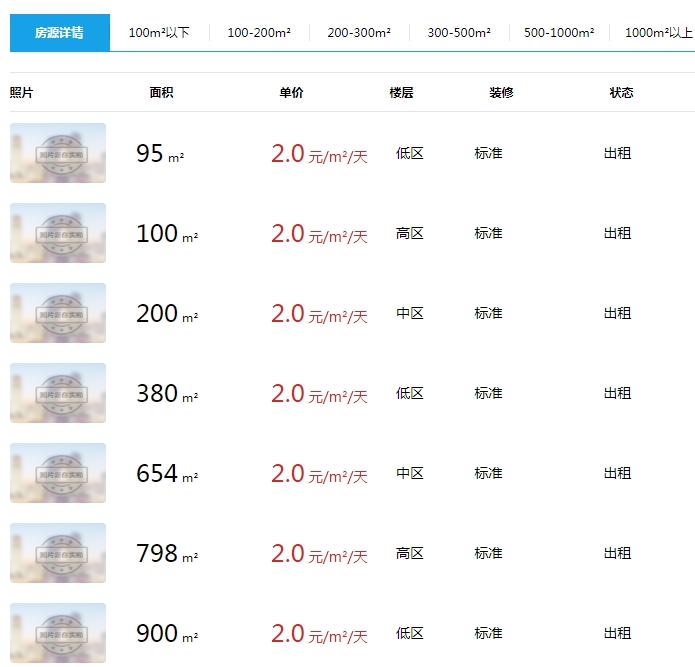Click 标准 decoration in the 798 m² row
The width and height of the screenshot is (695, 667).
[x=488, y=553]
